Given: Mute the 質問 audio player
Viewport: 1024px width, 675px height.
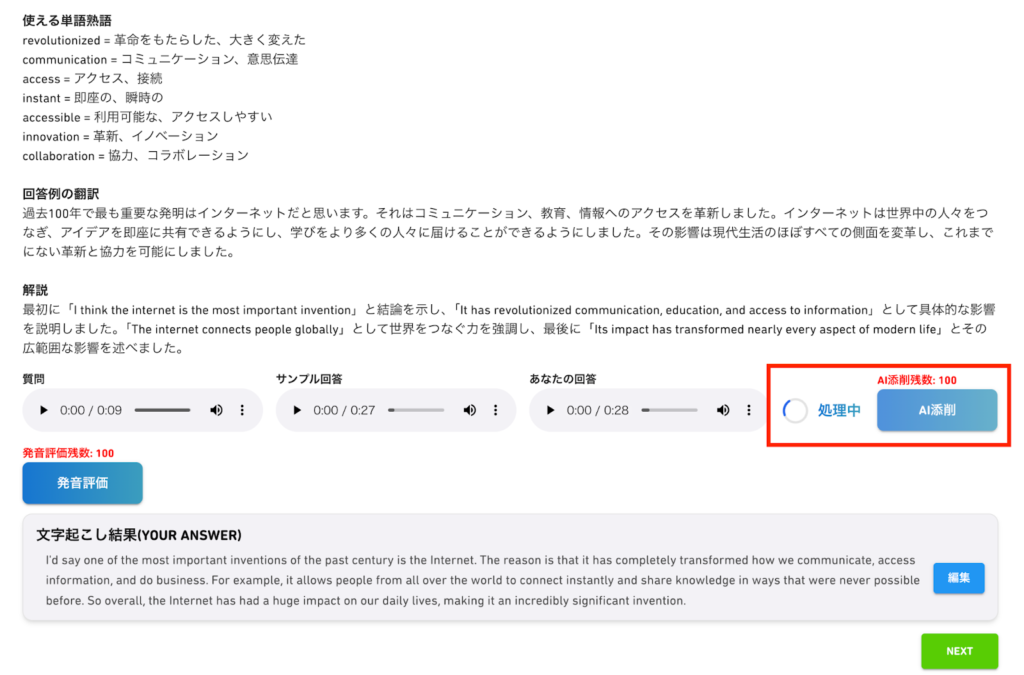Looking at the screenshot, I should (x=216, y=410).
